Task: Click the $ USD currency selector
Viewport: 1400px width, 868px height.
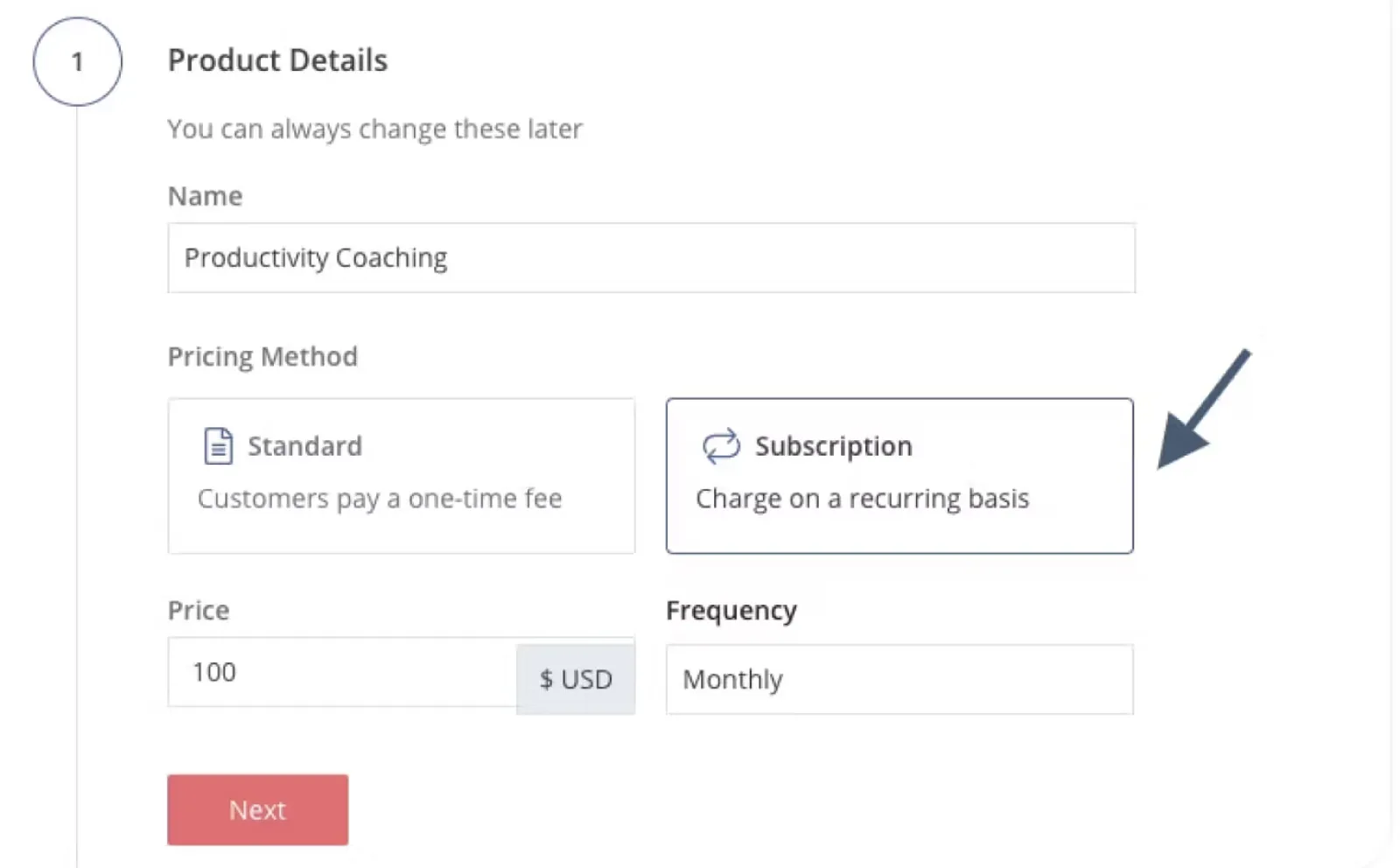Action: pyautogui.click(x=576, y=680)
